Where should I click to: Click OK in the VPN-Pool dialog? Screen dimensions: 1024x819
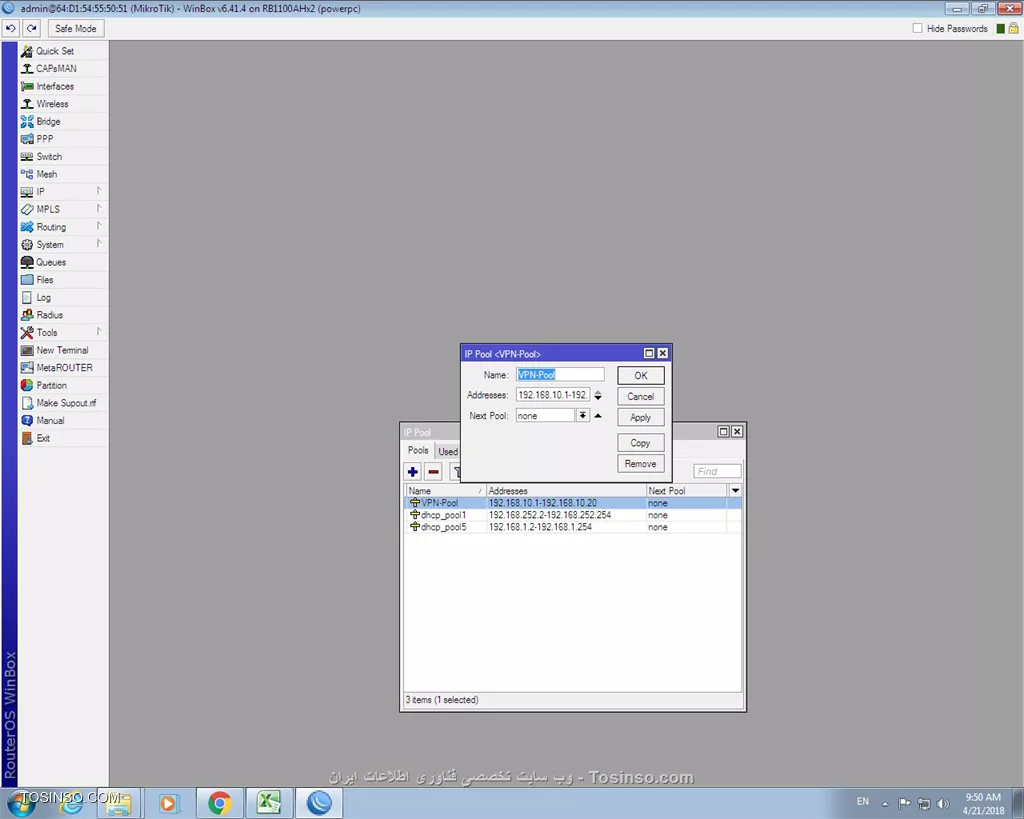pyautogui.click(x=641, y=376)
